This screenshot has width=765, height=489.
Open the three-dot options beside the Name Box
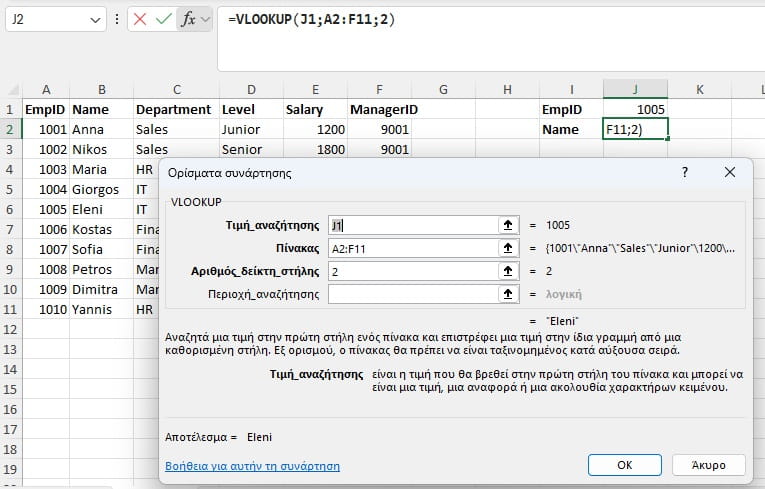tap(117, 20)
